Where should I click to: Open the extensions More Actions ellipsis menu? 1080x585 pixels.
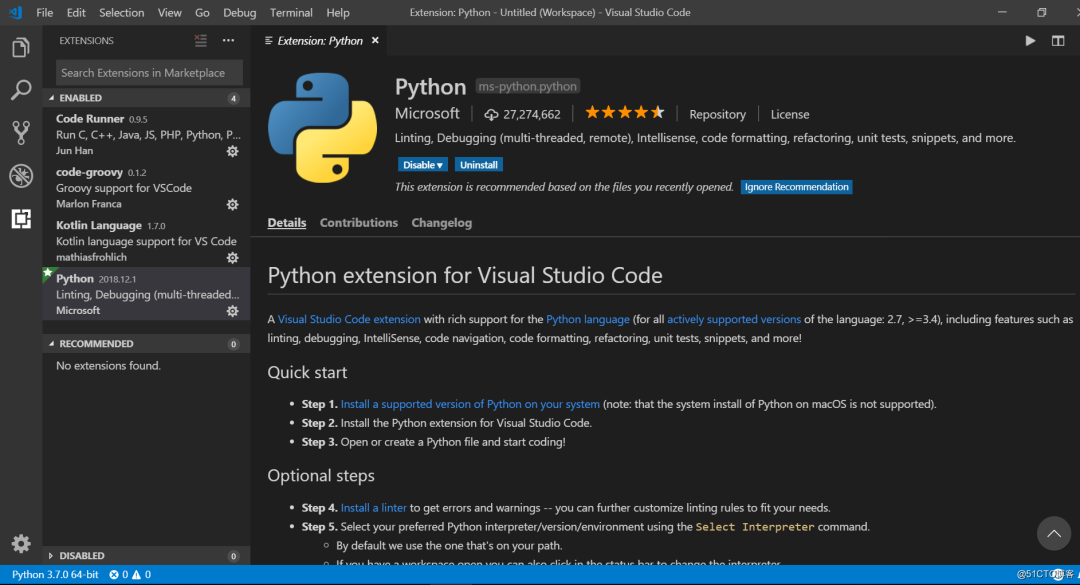(229, 41)
